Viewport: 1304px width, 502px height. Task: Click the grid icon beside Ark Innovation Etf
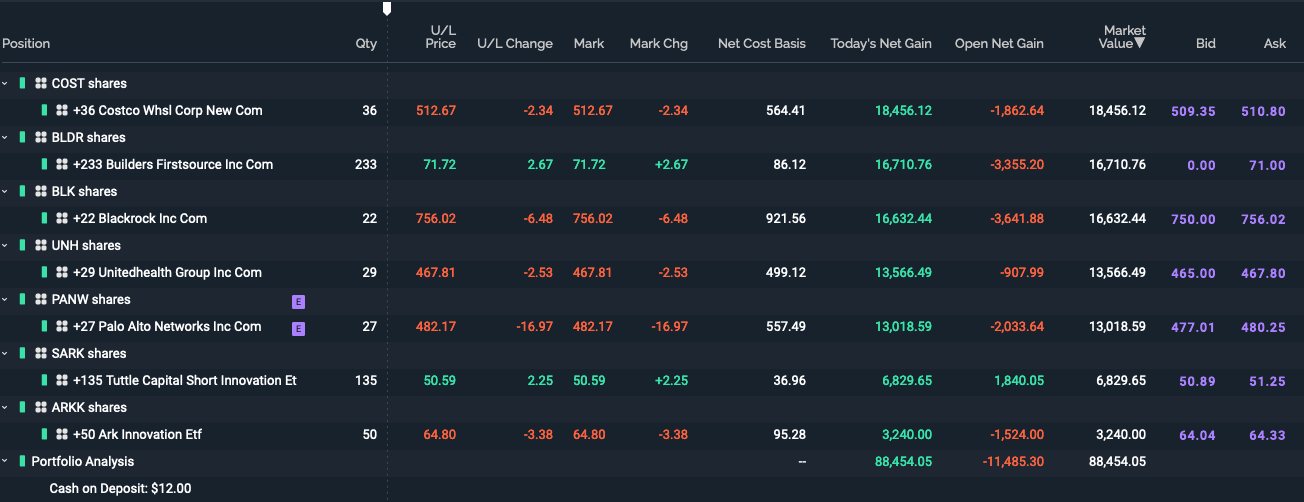pos(62,434)
